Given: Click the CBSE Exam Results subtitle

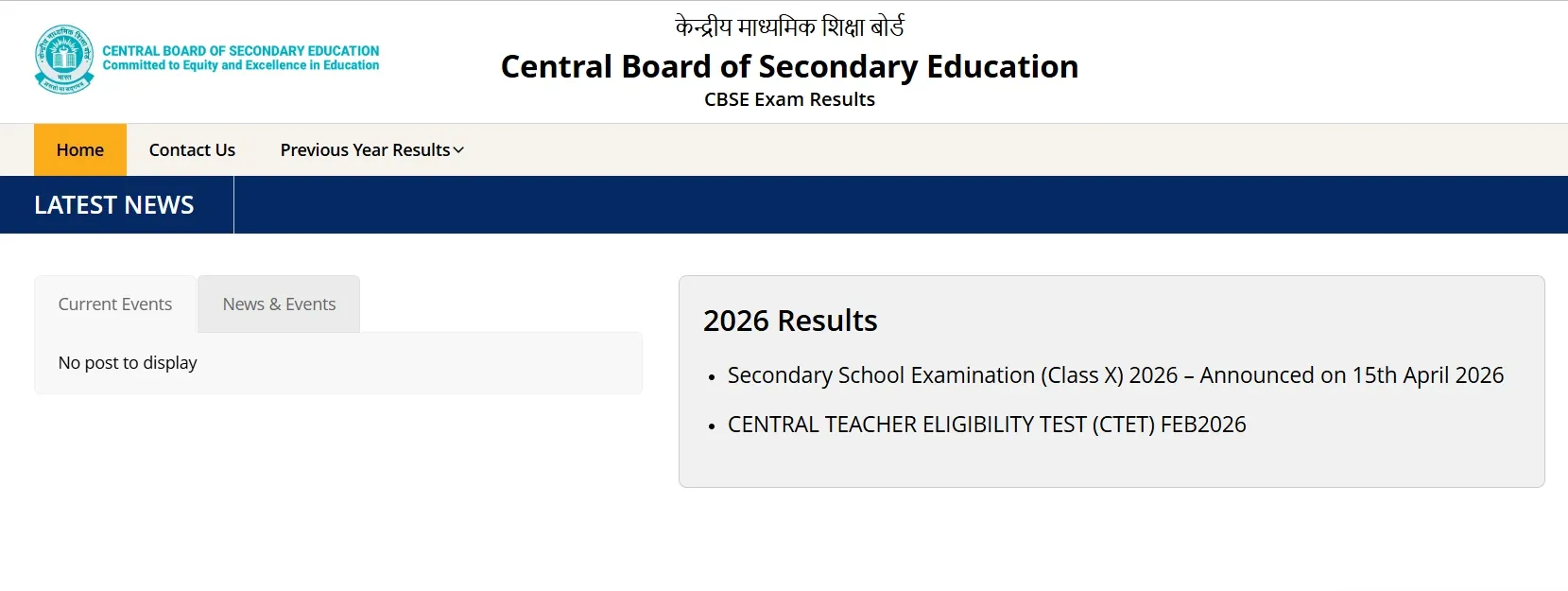Looking at the screenshot, I should [789, 99].
